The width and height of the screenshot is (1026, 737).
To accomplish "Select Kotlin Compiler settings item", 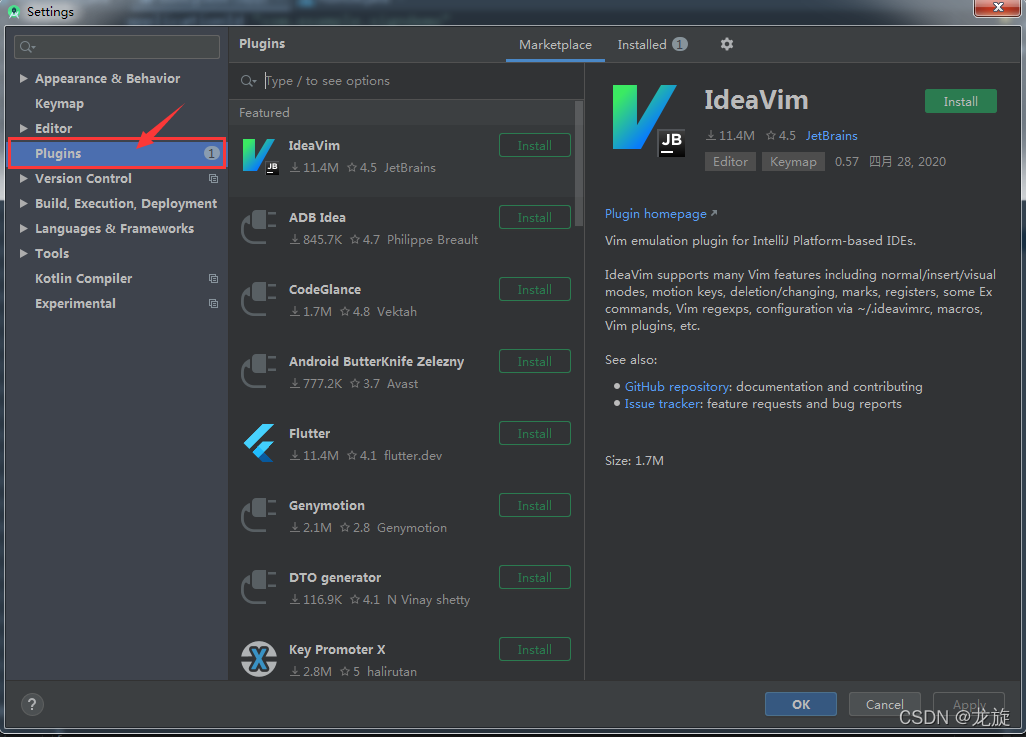I will pyautogui.click(x=84, y=279).
